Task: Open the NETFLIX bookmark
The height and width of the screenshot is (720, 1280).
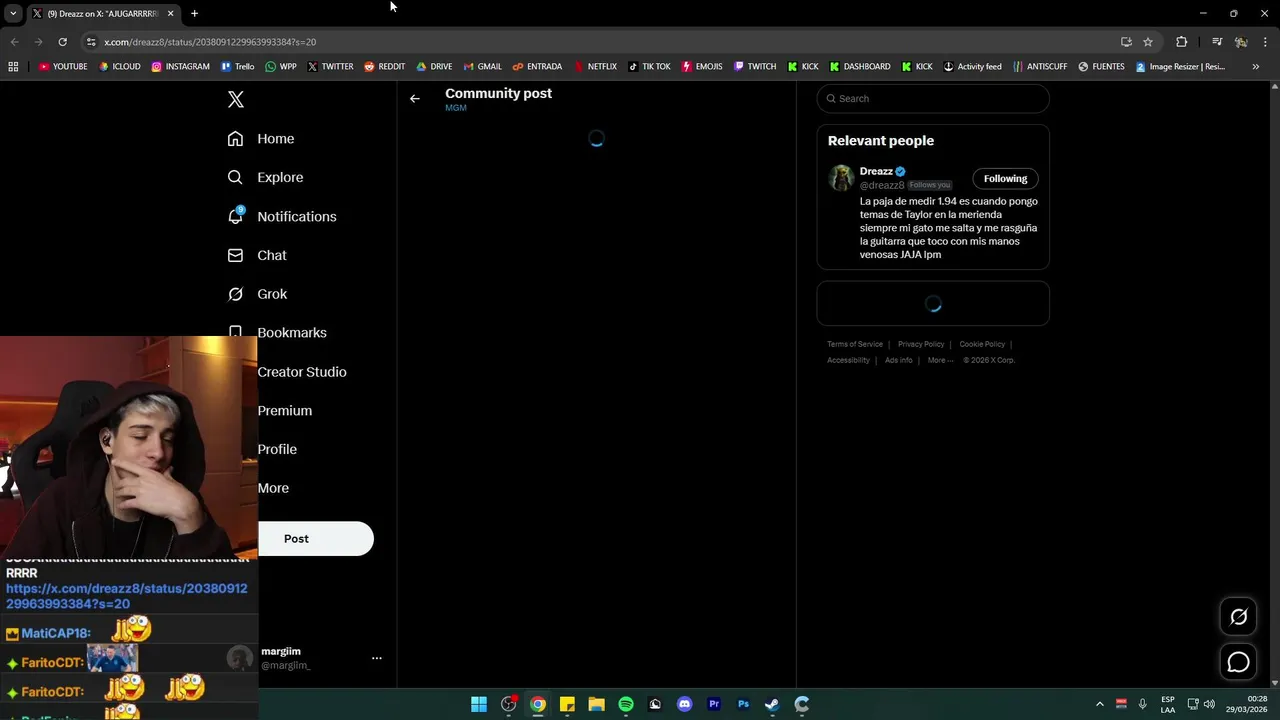Action: pos(595,67)
